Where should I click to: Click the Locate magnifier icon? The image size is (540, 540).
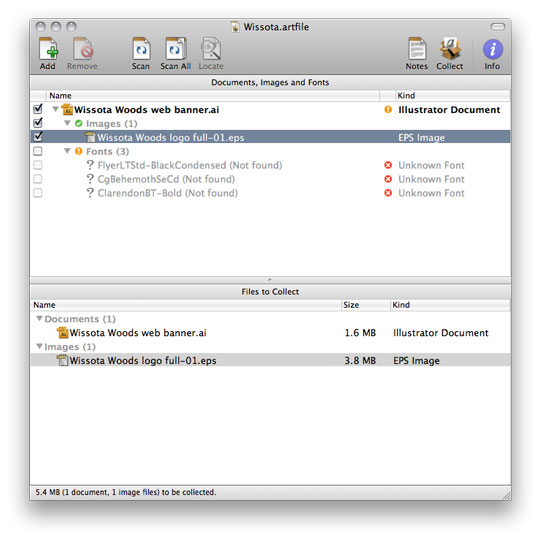(211, 49)
